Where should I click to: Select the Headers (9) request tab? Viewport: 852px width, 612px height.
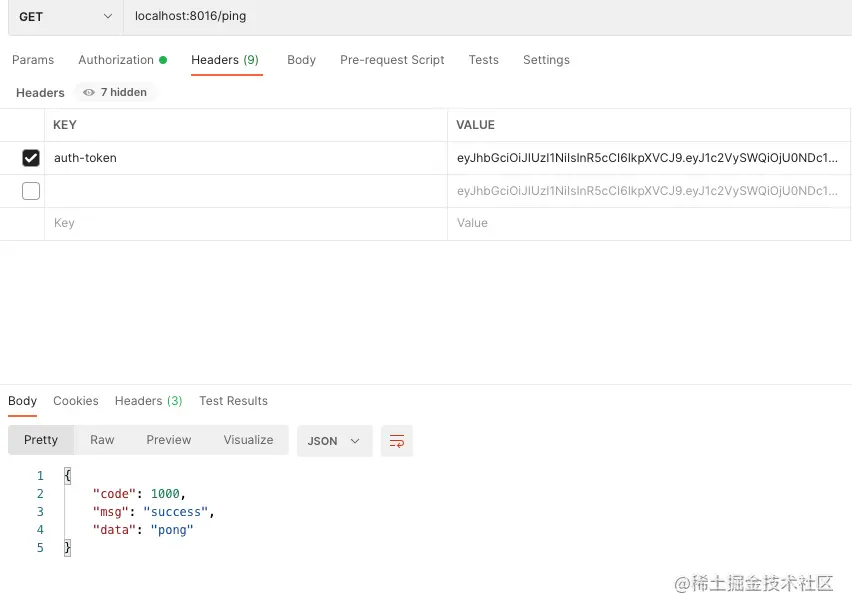(225, 60)
